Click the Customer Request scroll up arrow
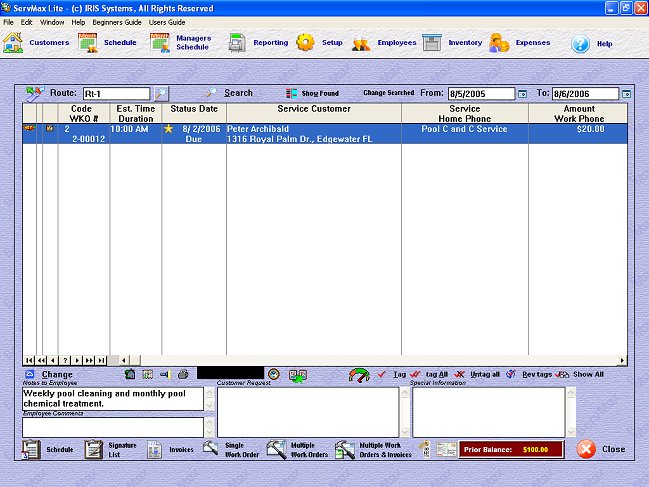The image size is (649, 487). [x=405, y=392]
